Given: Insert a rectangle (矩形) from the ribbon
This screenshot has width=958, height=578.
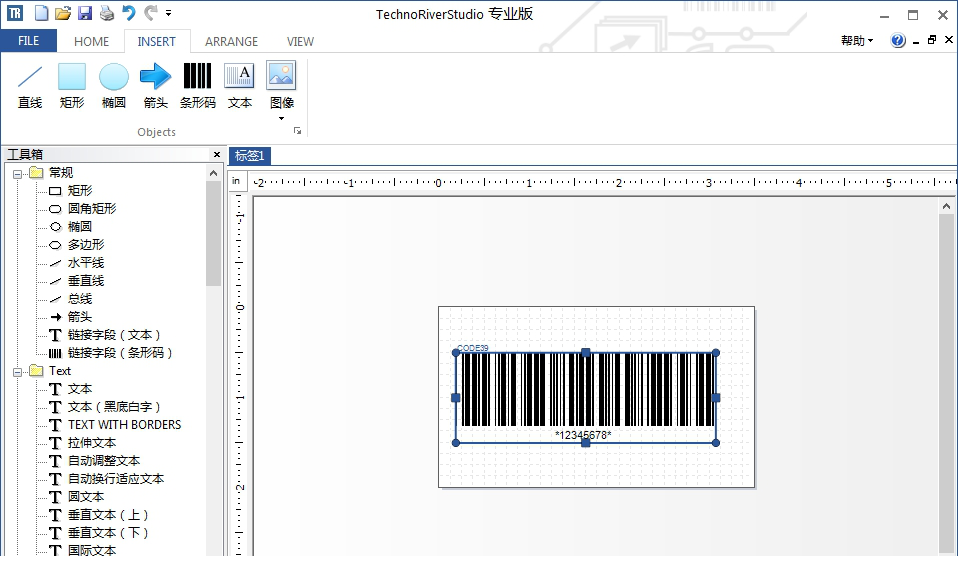Looking at the screenshot, I should coord(71,86).
